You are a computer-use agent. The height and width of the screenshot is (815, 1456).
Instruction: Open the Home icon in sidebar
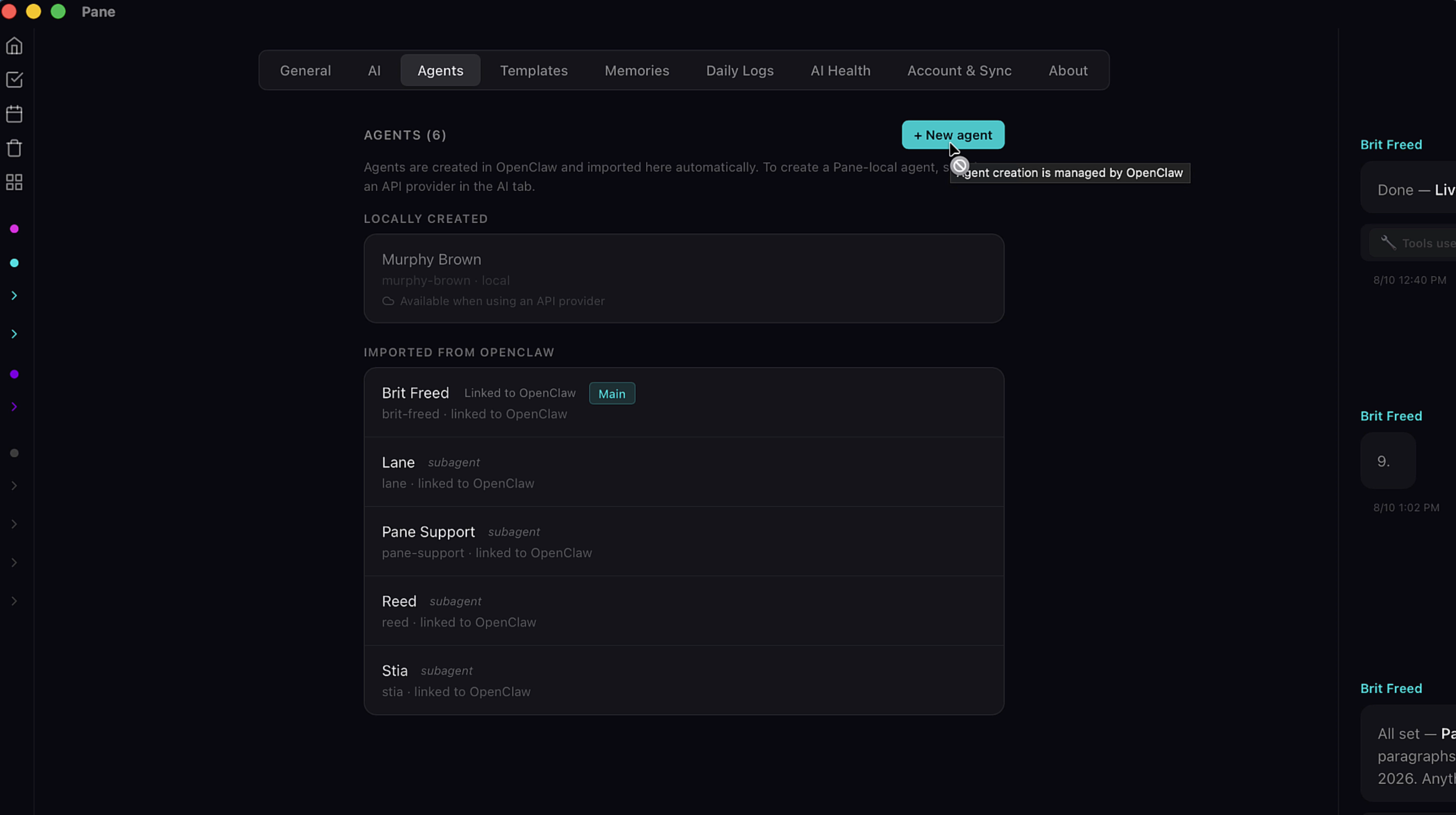pyautogui.click(x=14, y=46)
